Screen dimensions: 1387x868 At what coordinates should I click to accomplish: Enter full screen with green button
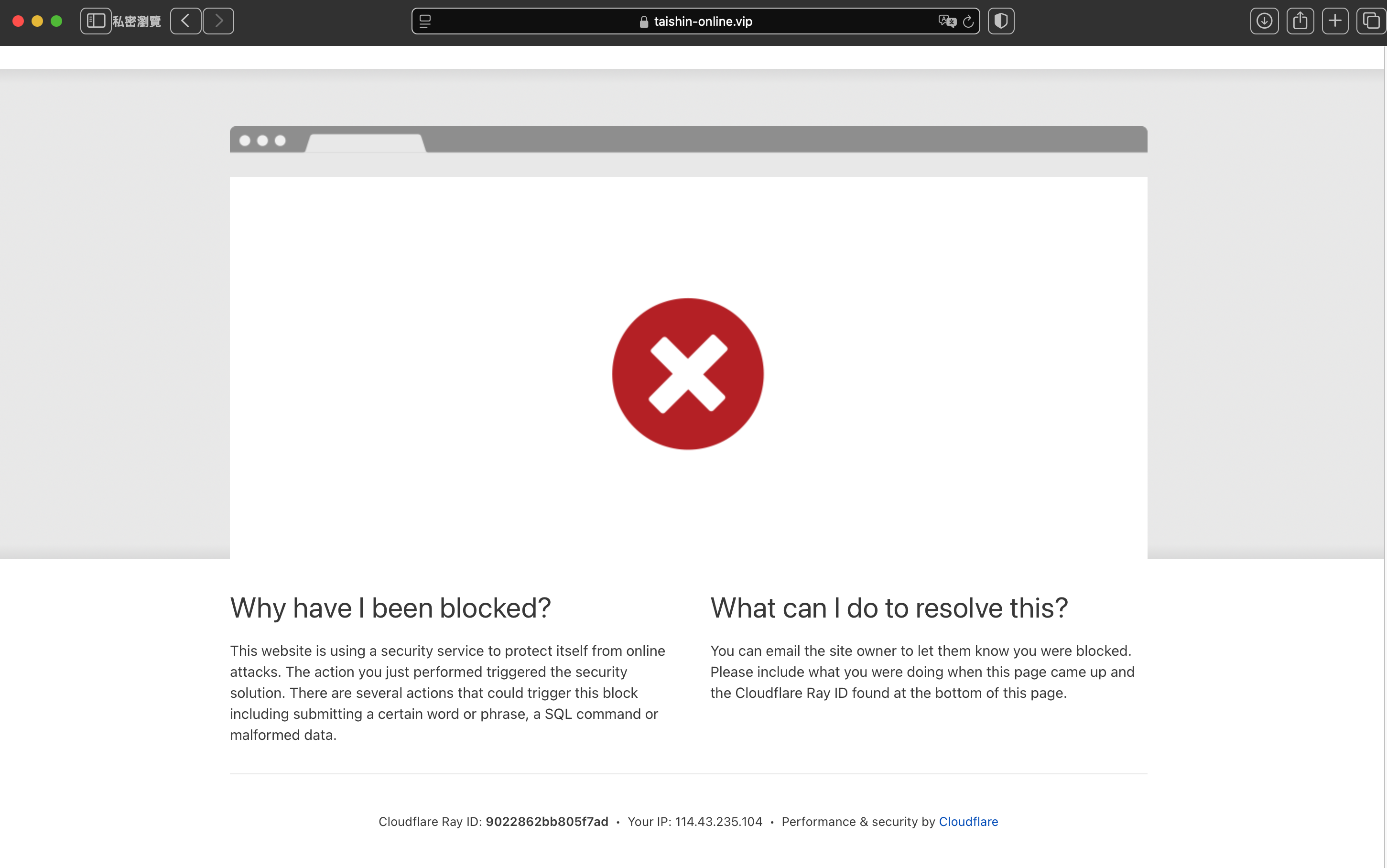[56, 21]
